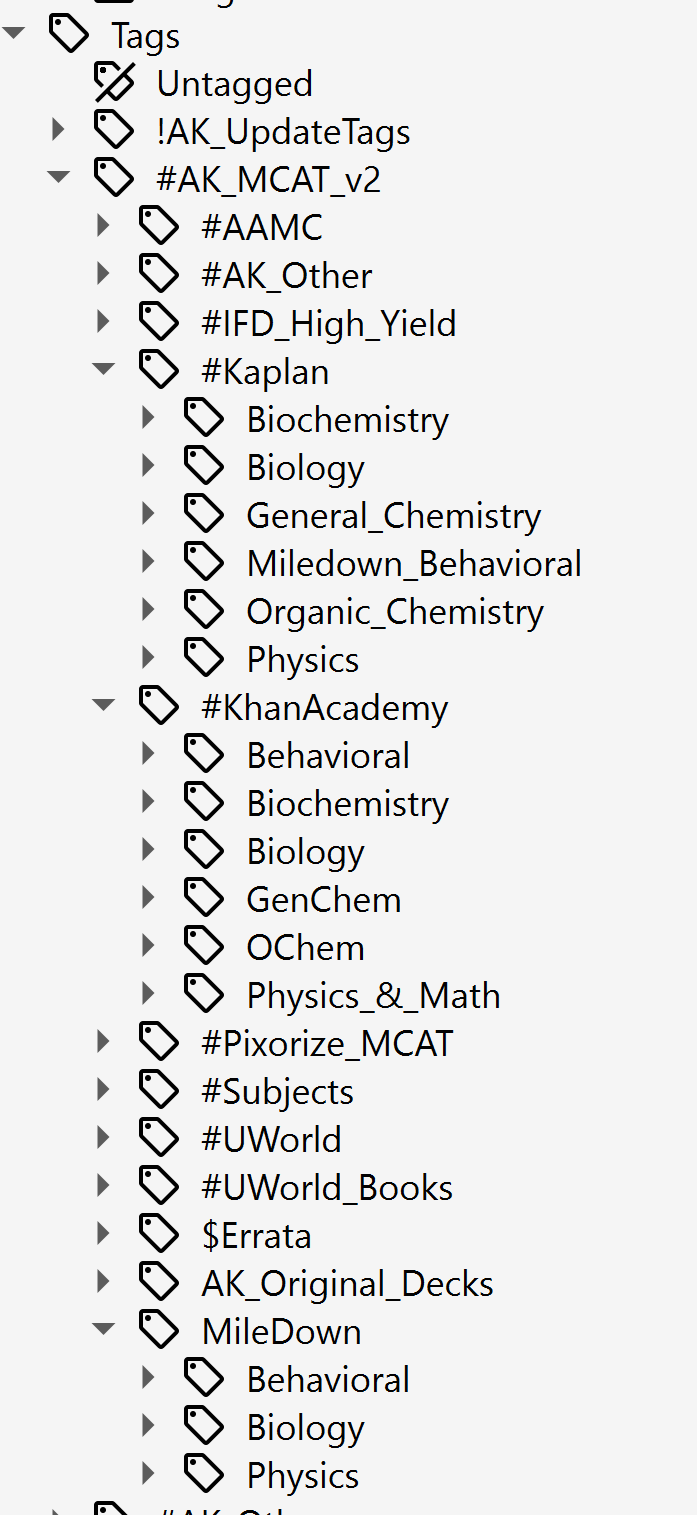Collapse the #AK_MCAT_v2 tag tree
Image resolution: width=697 pixels, height=1515 pixels.
pyautogui.click(x=58, y=178)
